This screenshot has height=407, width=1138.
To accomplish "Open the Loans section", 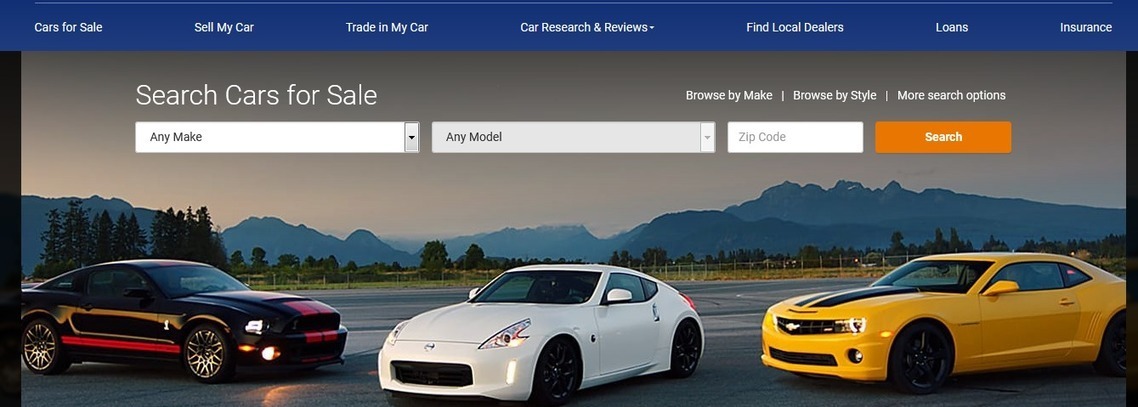I will click(x=951, y=27).
